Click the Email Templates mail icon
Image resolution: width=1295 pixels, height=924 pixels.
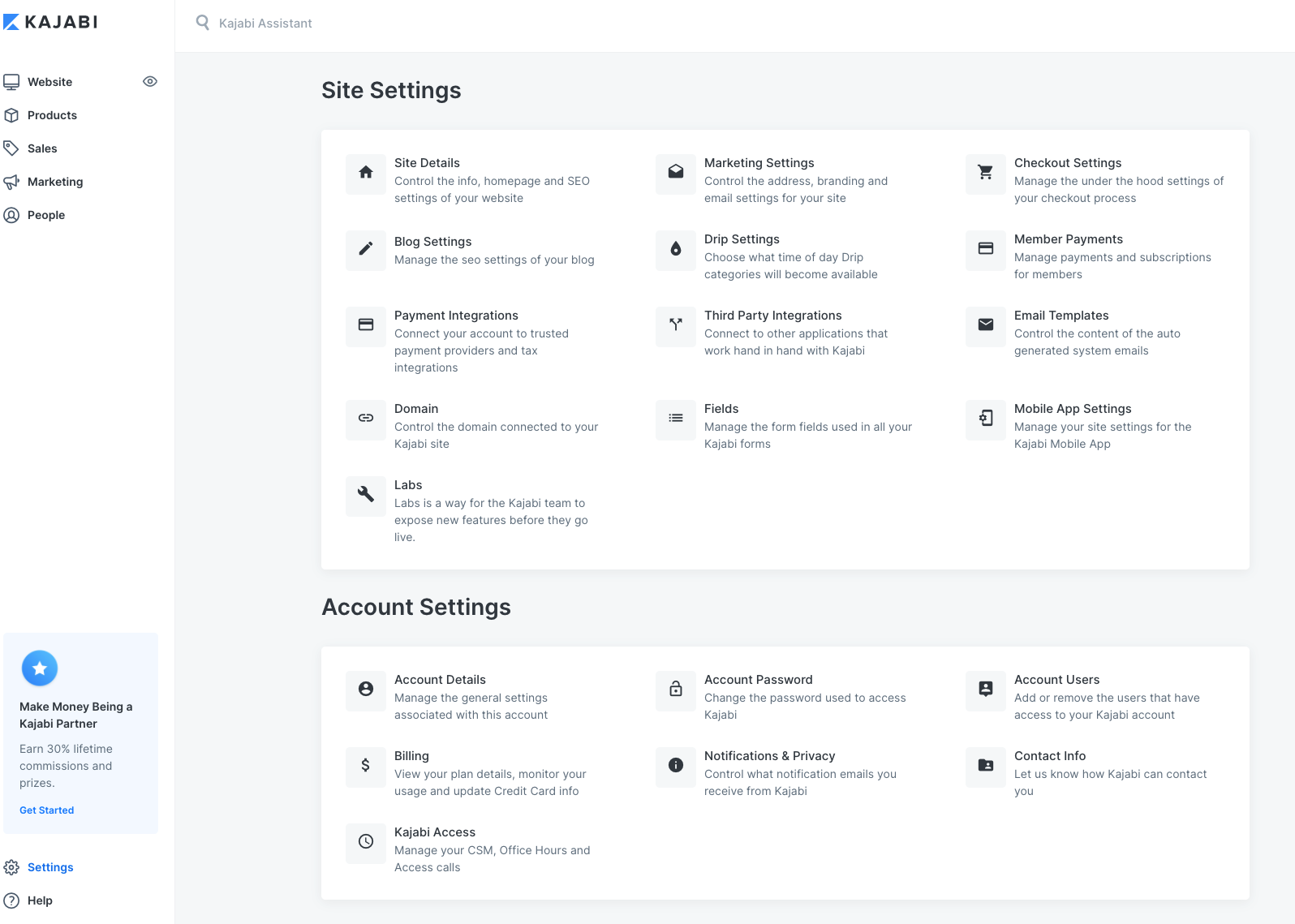(986, 324)
